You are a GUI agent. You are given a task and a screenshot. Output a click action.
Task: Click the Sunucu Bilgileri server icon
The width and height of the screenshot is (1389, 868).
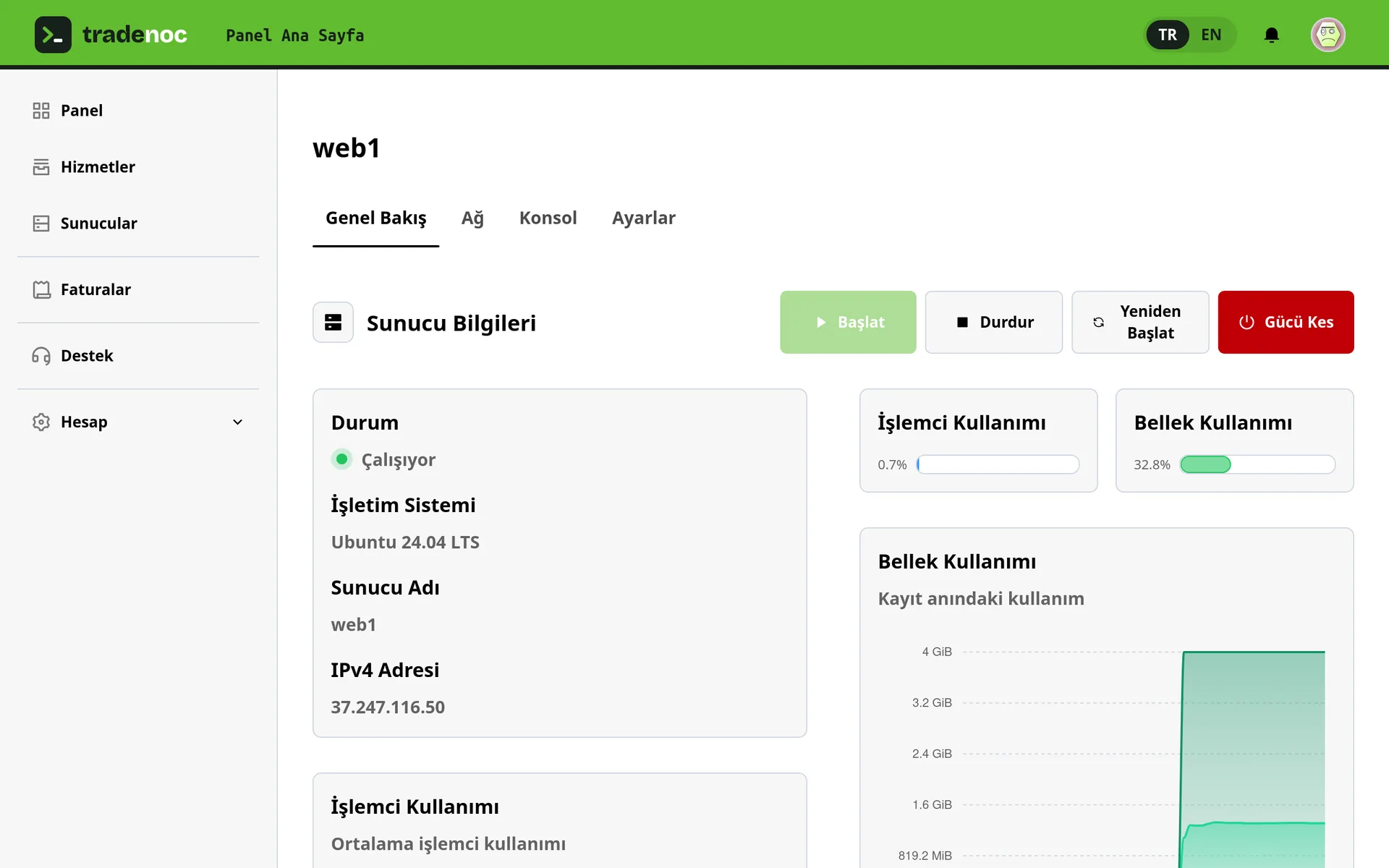(333, 323)
